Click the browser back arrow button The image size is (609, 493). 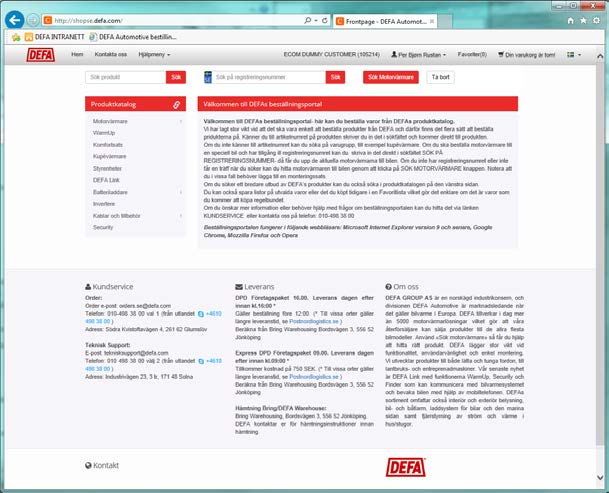(x=15, y=20)
